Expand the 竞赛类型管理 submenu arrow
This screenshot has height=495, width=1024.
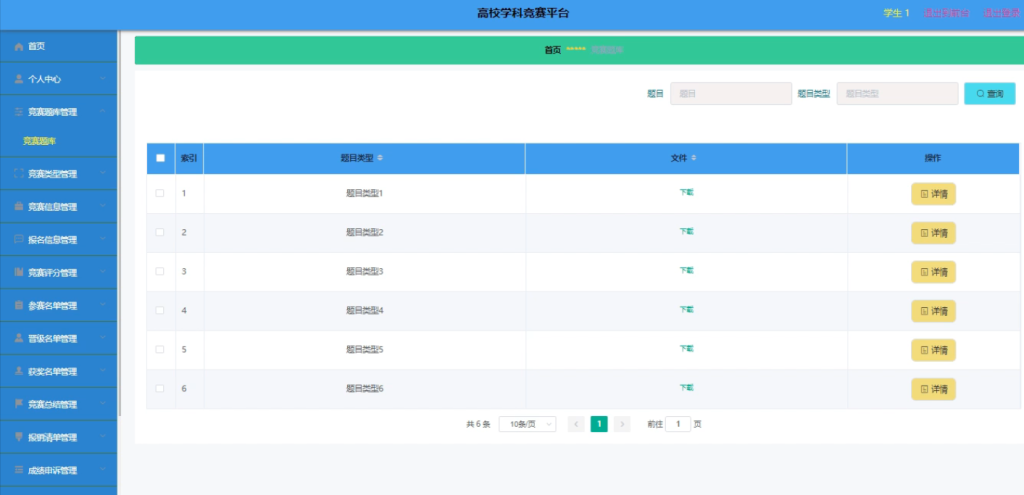103,174
